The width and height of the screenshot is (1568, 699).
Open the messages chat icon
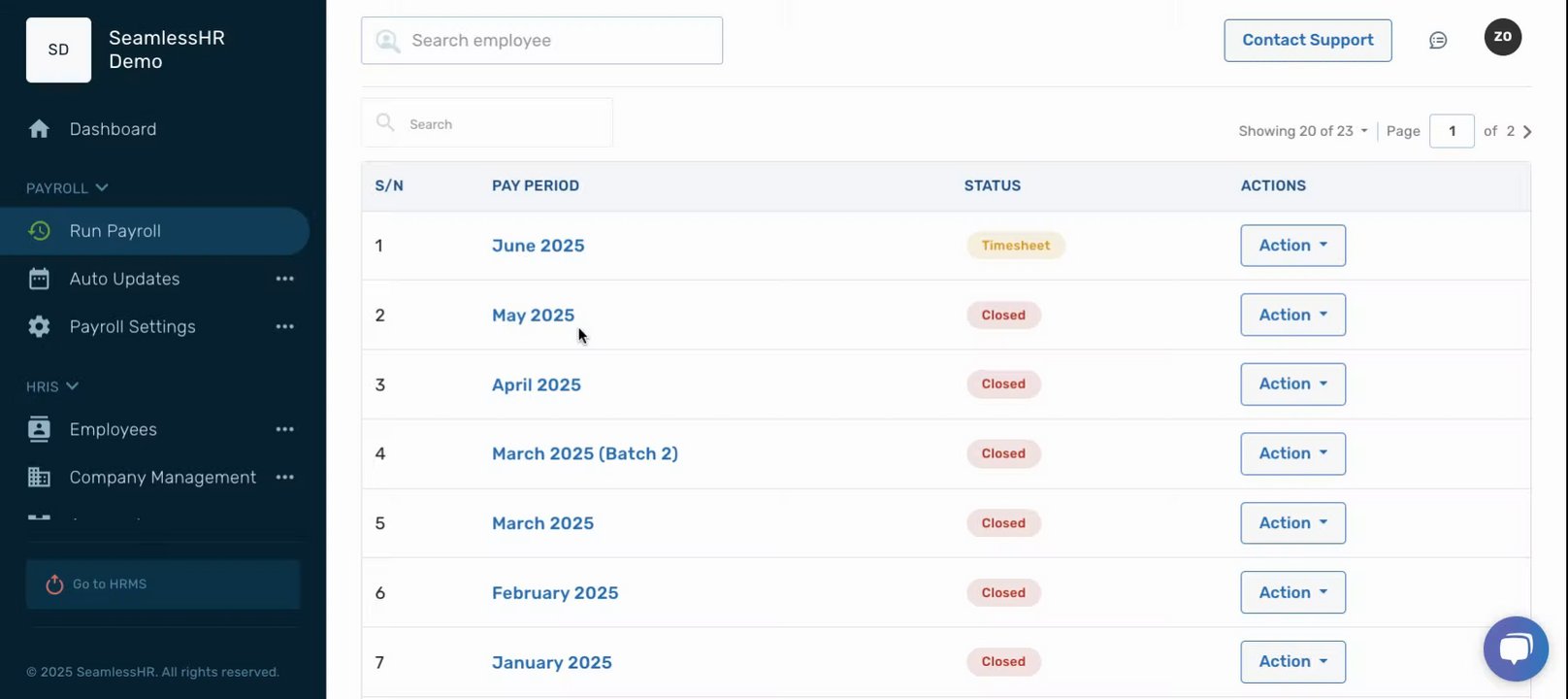pos(1438,41)
